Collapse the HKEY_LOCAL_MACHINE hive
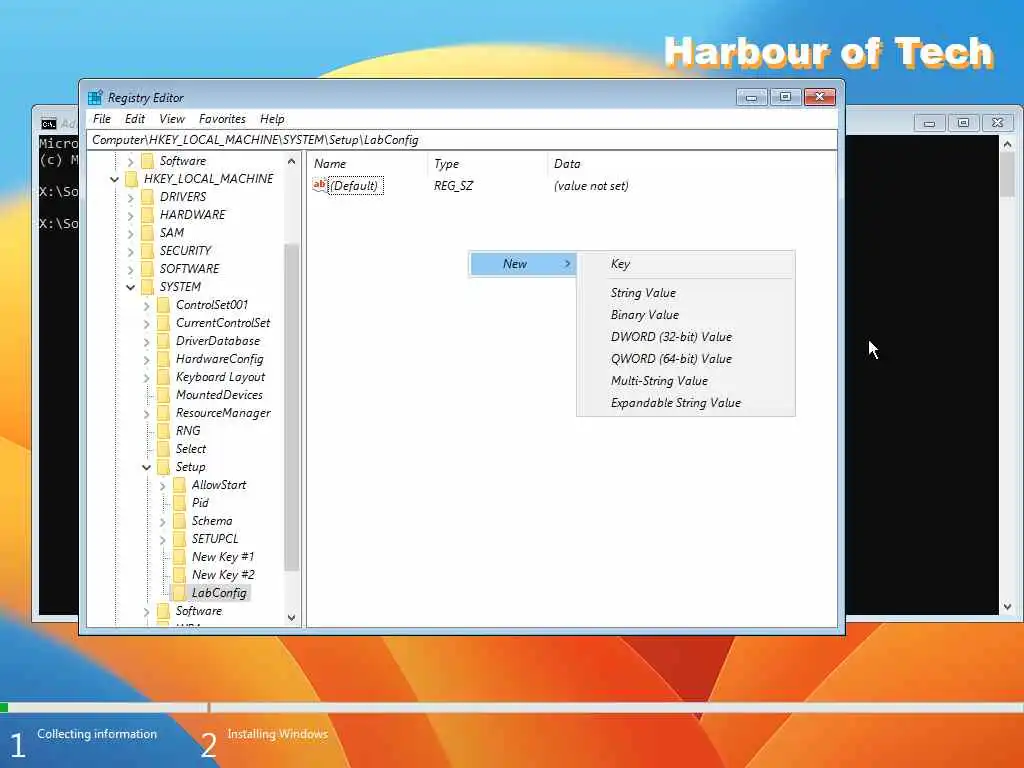The height and width of the screenshot is (768, 1024). (114, 179)
